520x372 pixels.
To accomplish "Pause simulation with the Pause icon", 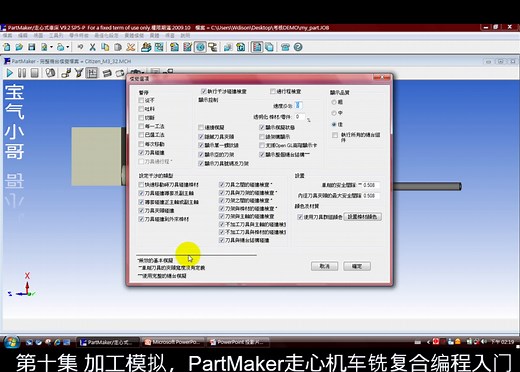I will (x=22, y=73).
